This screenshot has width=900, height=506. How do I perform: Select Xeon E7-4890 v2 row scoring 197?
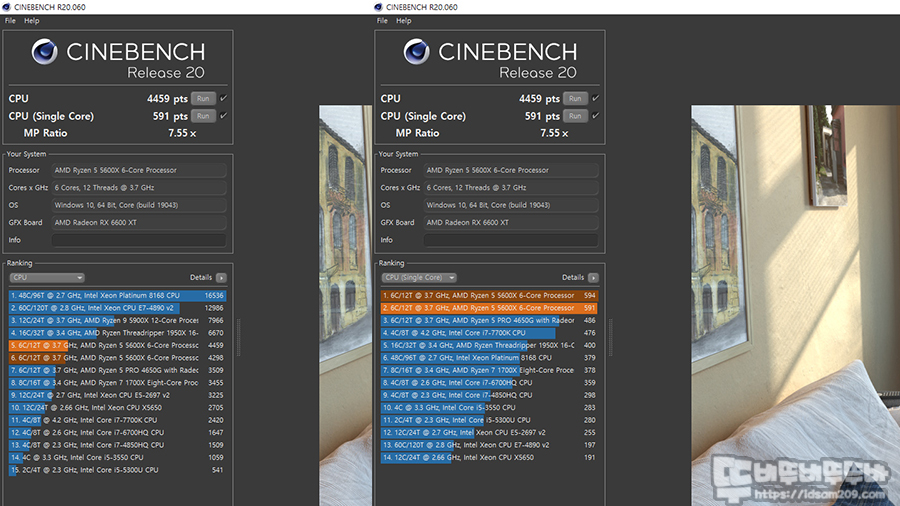tap(489, 445)
